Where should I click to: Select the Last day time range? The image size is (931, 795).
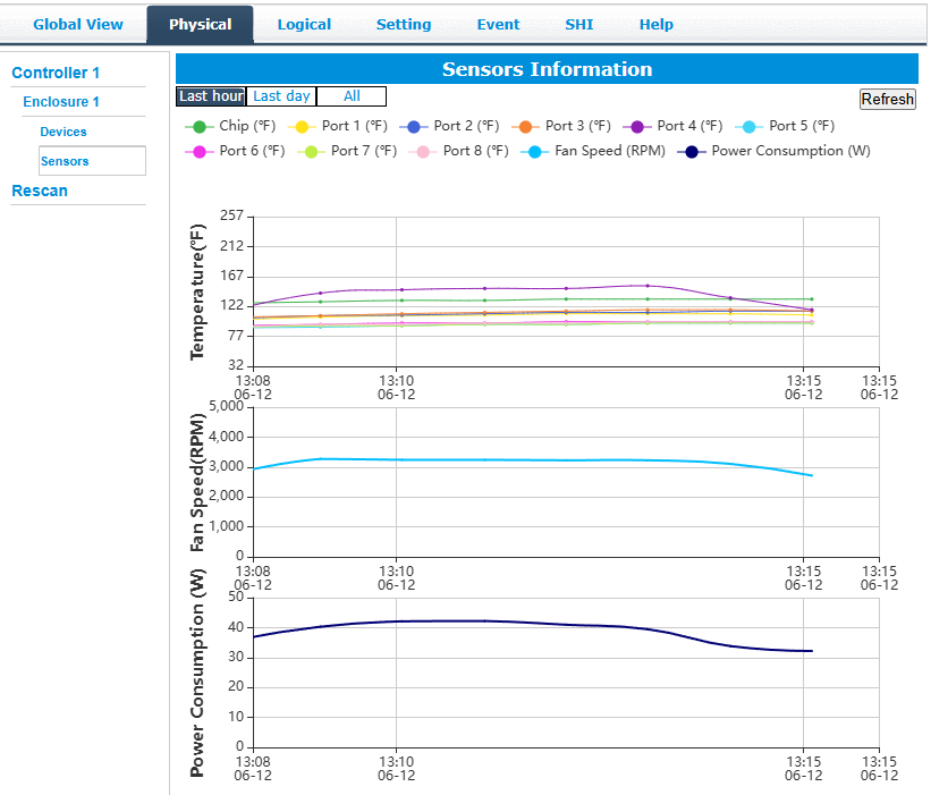281,96
